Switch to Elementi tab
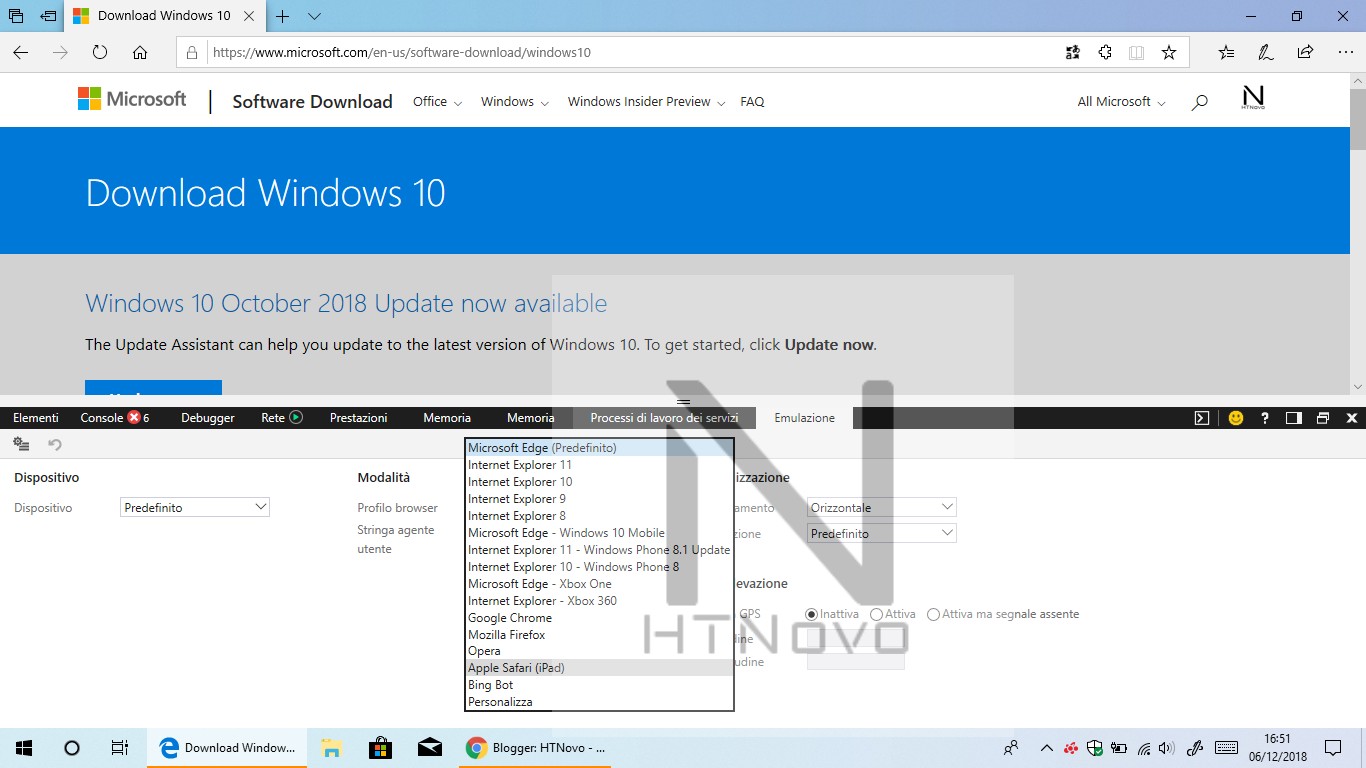 [36, 418]
